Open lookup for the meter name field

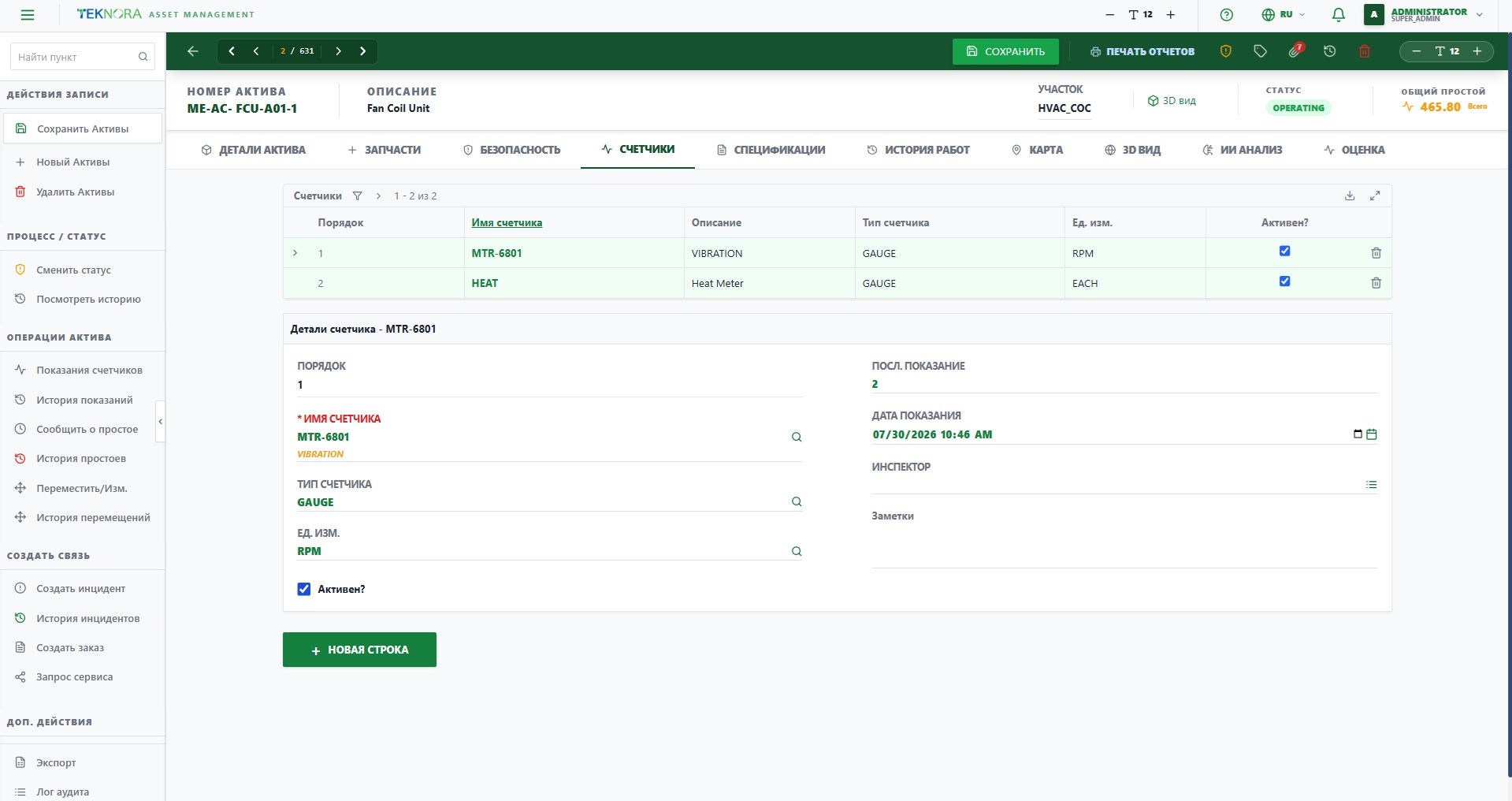797,437
